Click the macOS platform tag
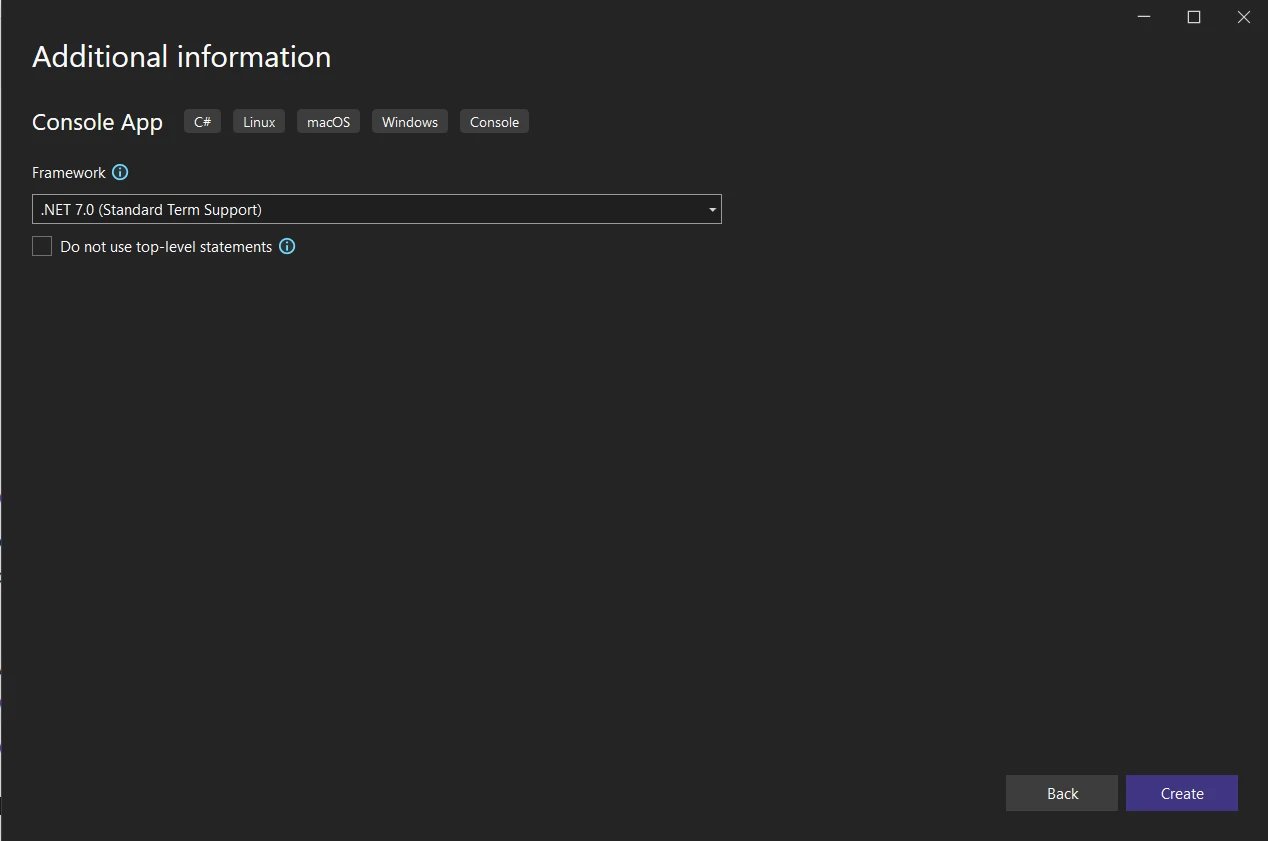Screen dimensions: 1268x841 (328, 122)
